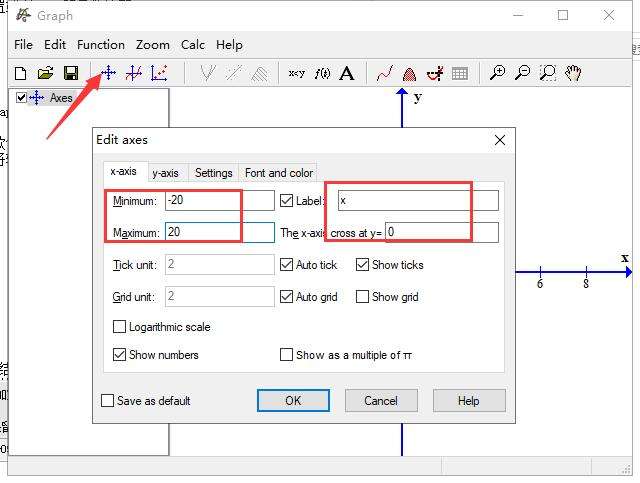
Task: Click the New document toolbar icon
Action: click(21, 73)
